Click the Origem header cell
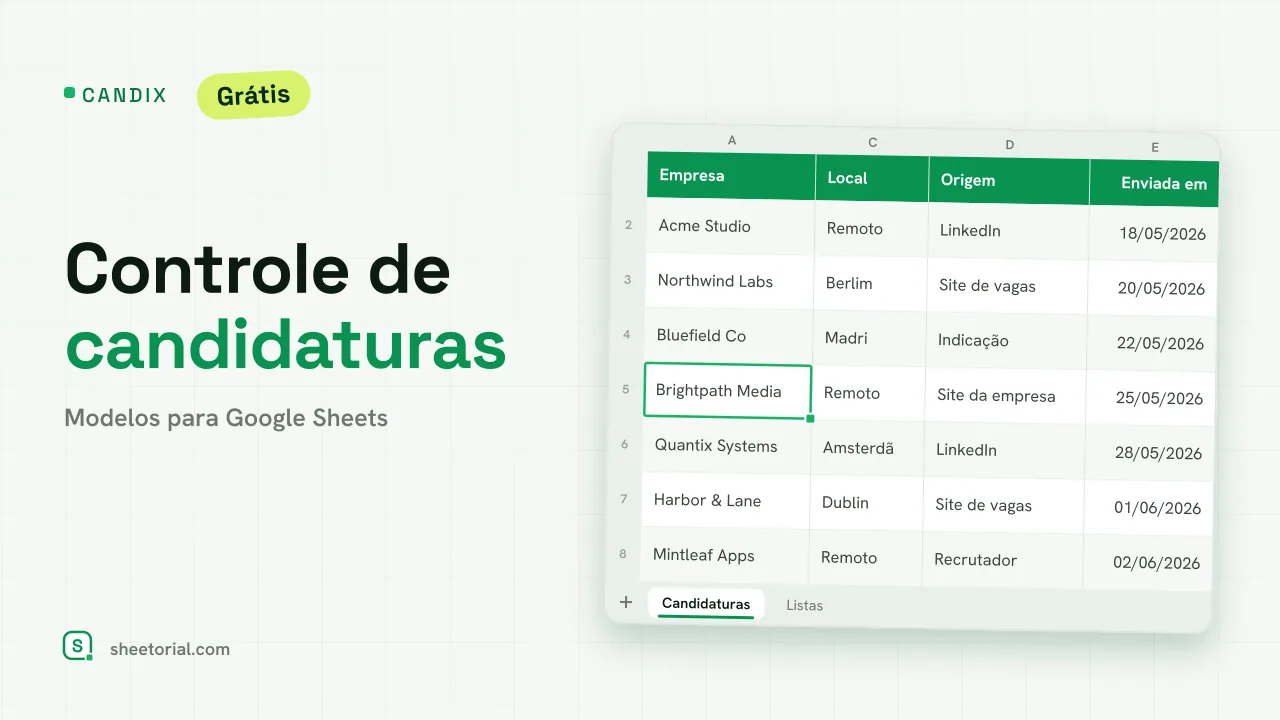This screenshot has height=720, width=1280. pos(1008,181)
